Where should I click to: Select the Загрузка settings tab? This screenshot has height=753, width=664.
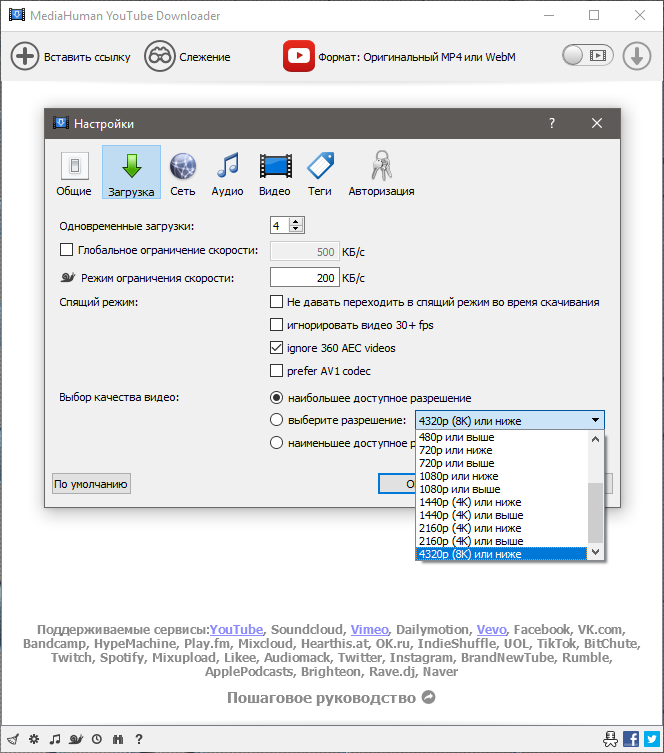coord(131,172)
